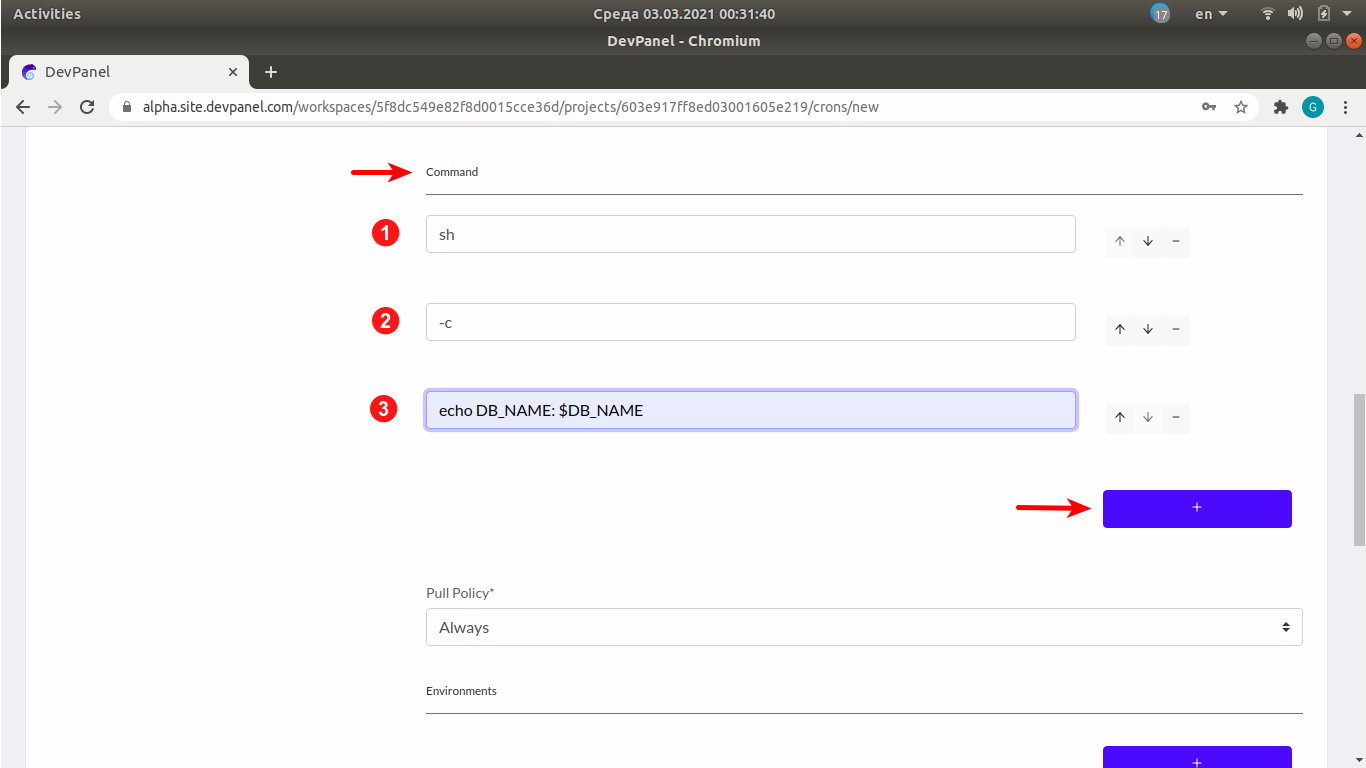Move the "-c" argument up using the up arrow
Screen dimensions: 1366x768
[x=1120, y=329]
